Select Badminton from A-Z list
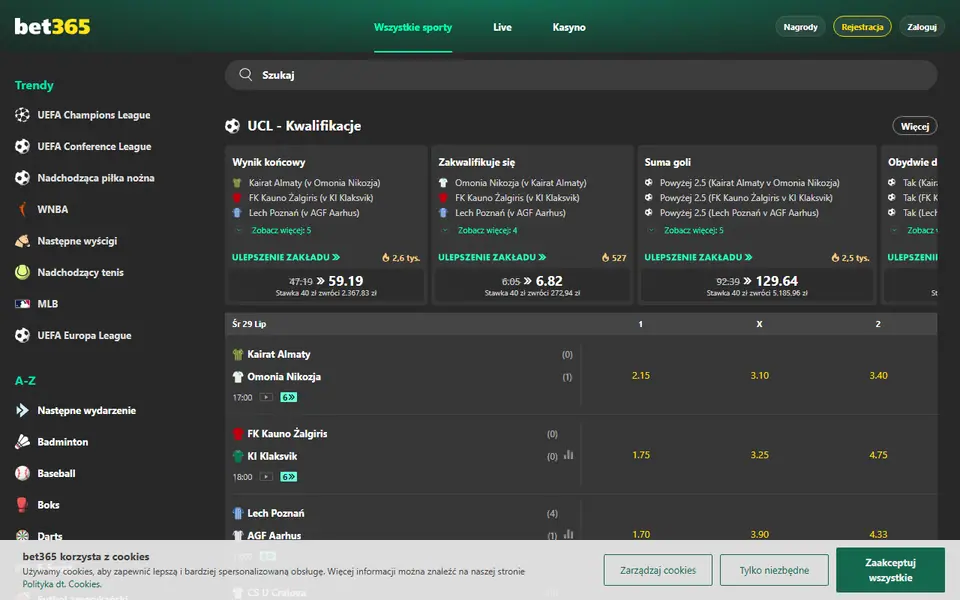The image size is (960, 600). [x=62, y=441]
